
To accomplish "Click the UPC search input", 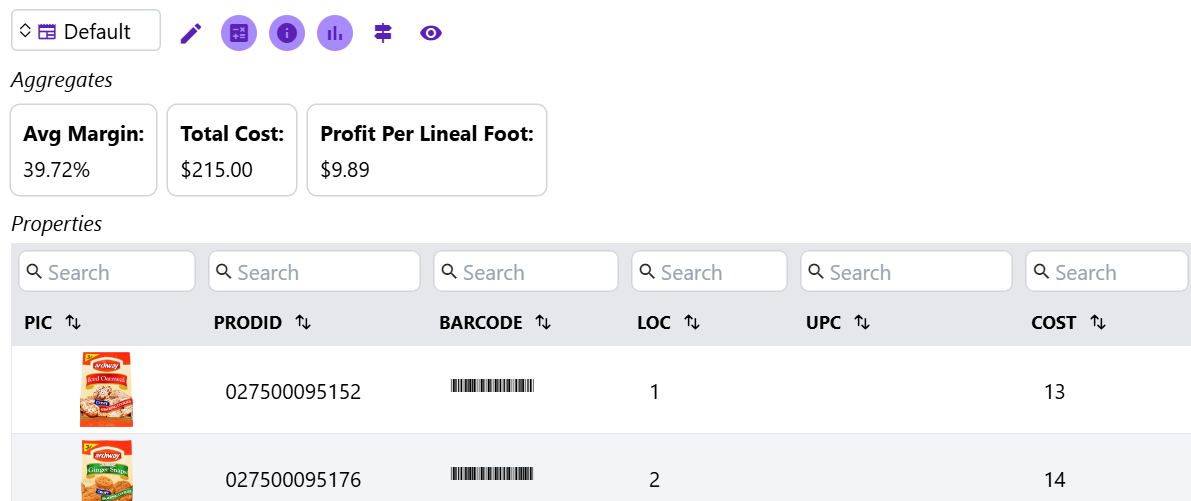I will 906,272.
